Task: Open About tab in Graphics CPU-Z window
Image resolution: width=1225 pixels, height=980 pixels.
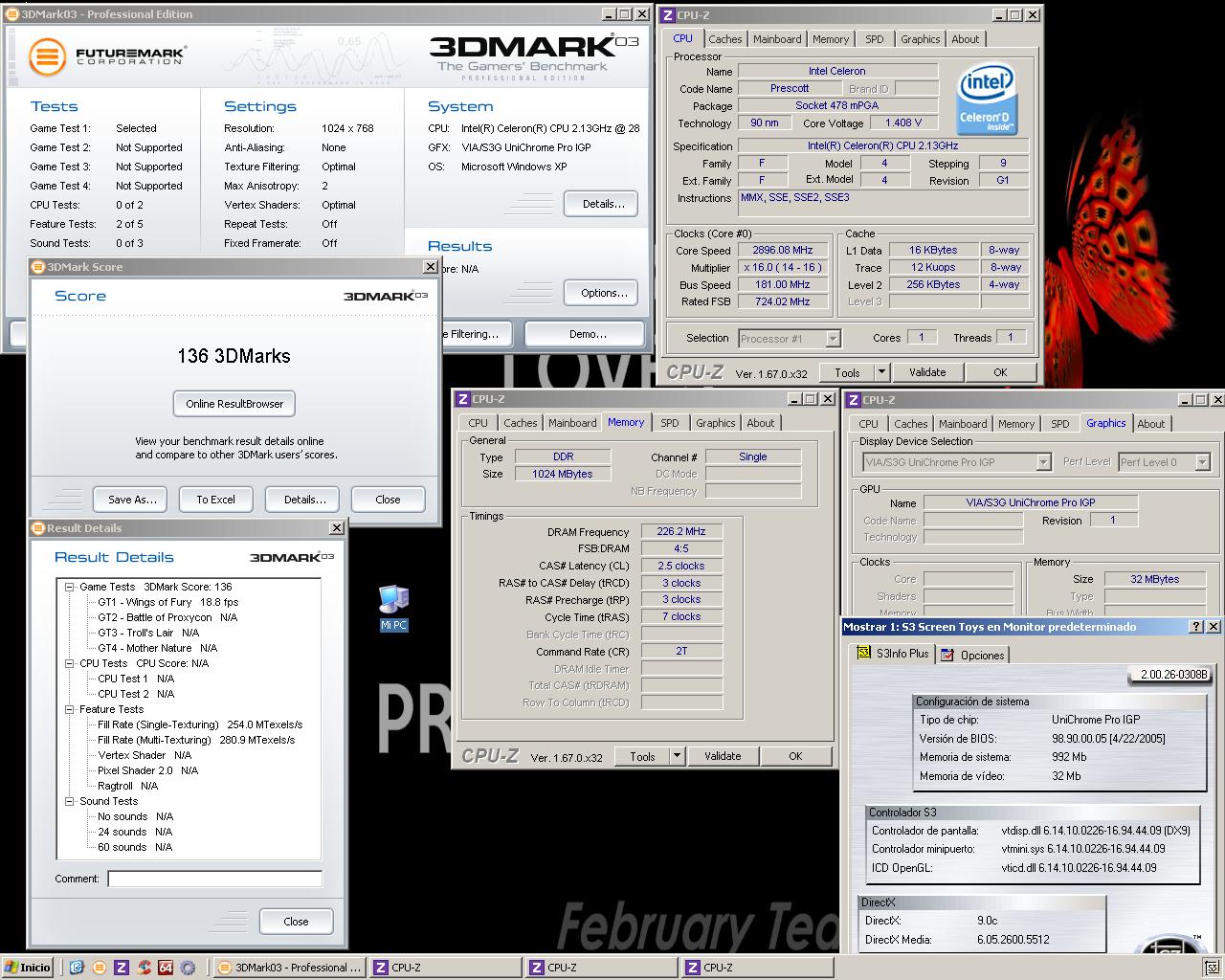Action: coord(1151,424)
